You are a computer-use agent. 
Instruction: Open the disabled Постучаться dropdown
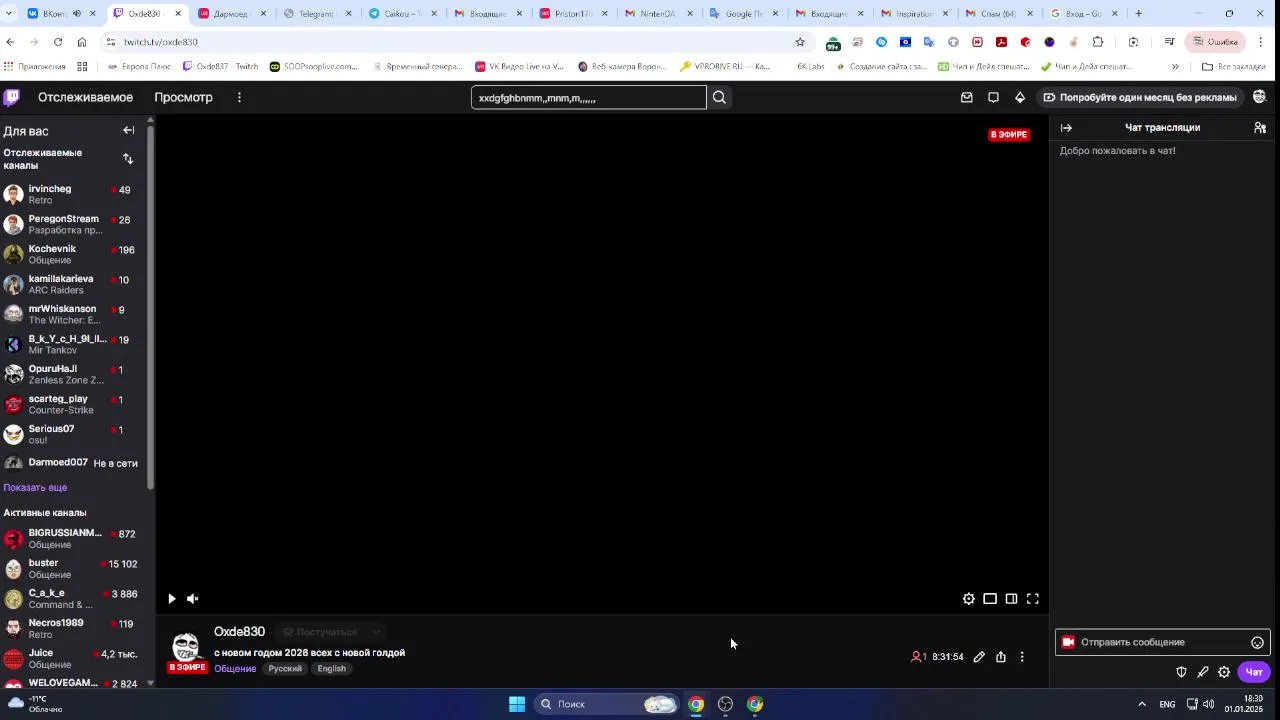(x=330, y=632)
